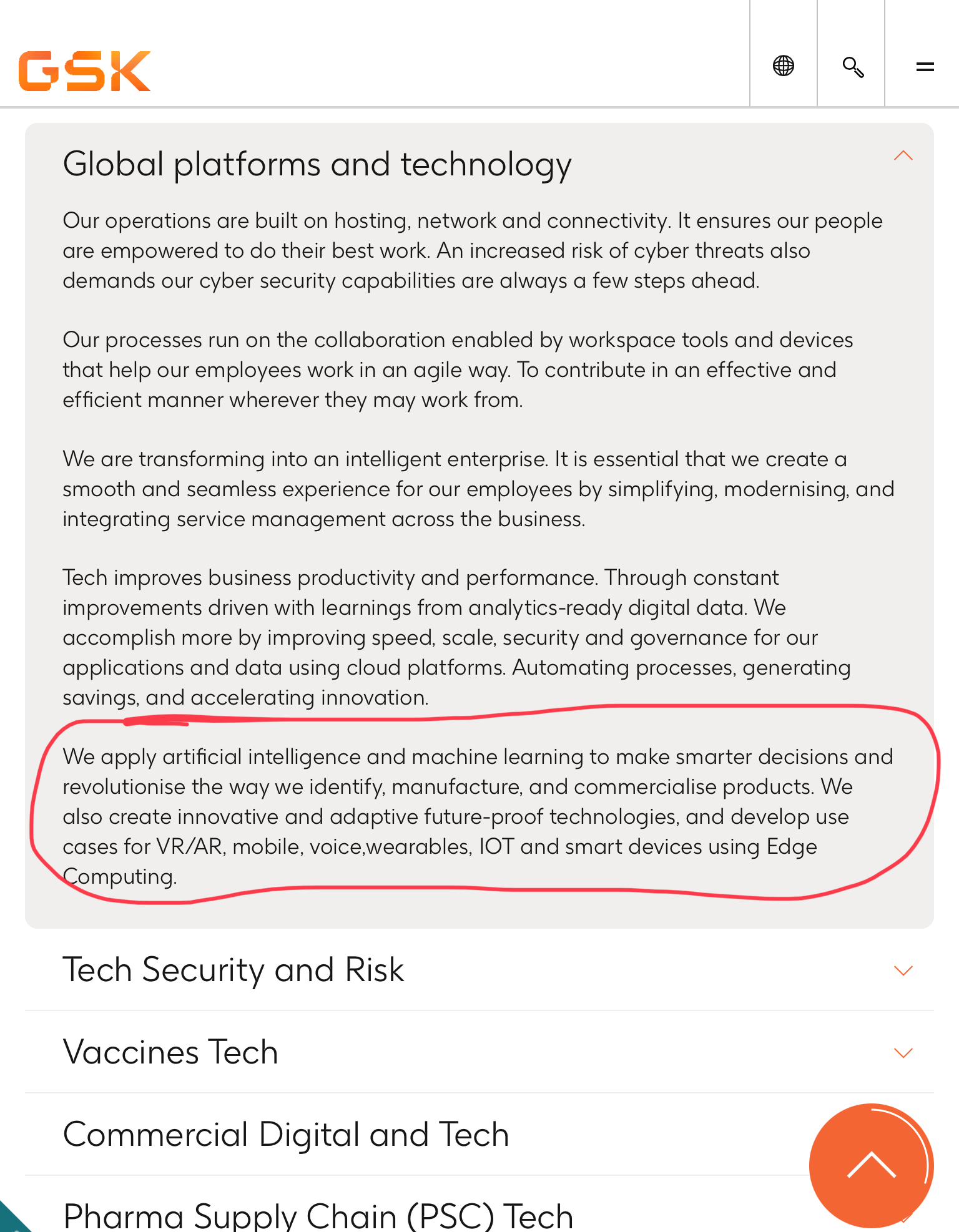Click the Global platforms and technology heading
This screenshot has width=959, height=1232.
tap(317, 165)
